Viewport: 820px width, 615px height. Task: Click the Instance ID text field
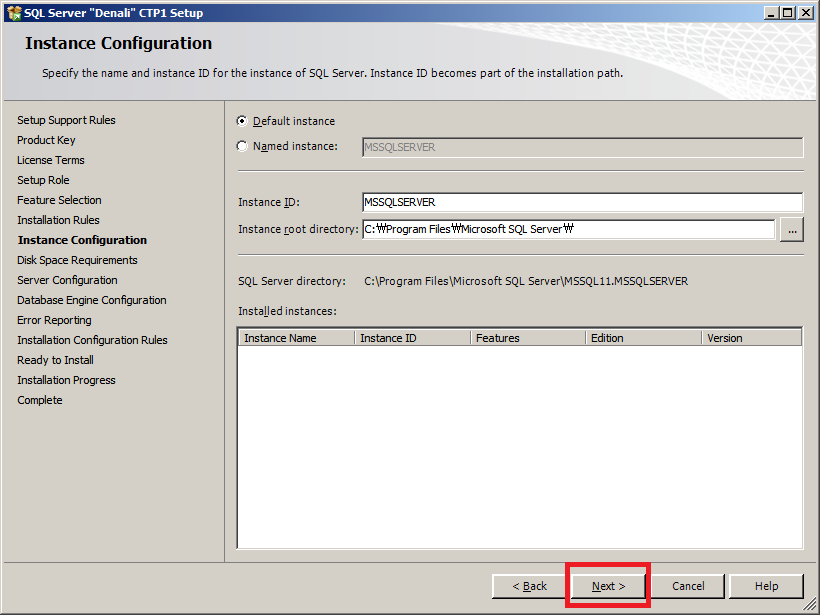point(583,202)
